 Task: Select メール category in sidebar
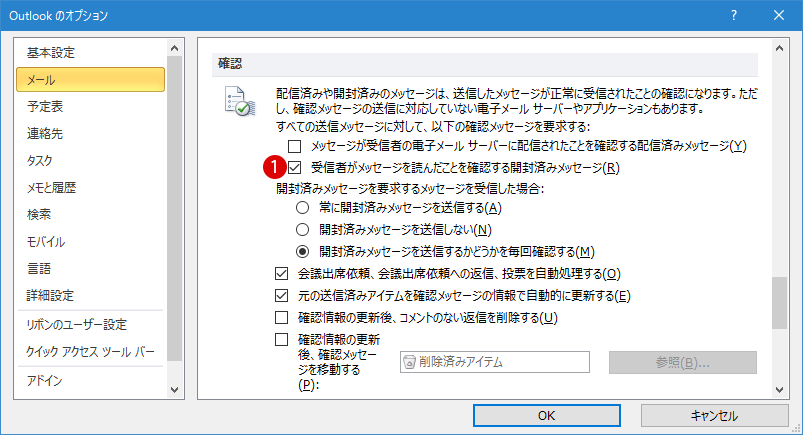[91, 79]
